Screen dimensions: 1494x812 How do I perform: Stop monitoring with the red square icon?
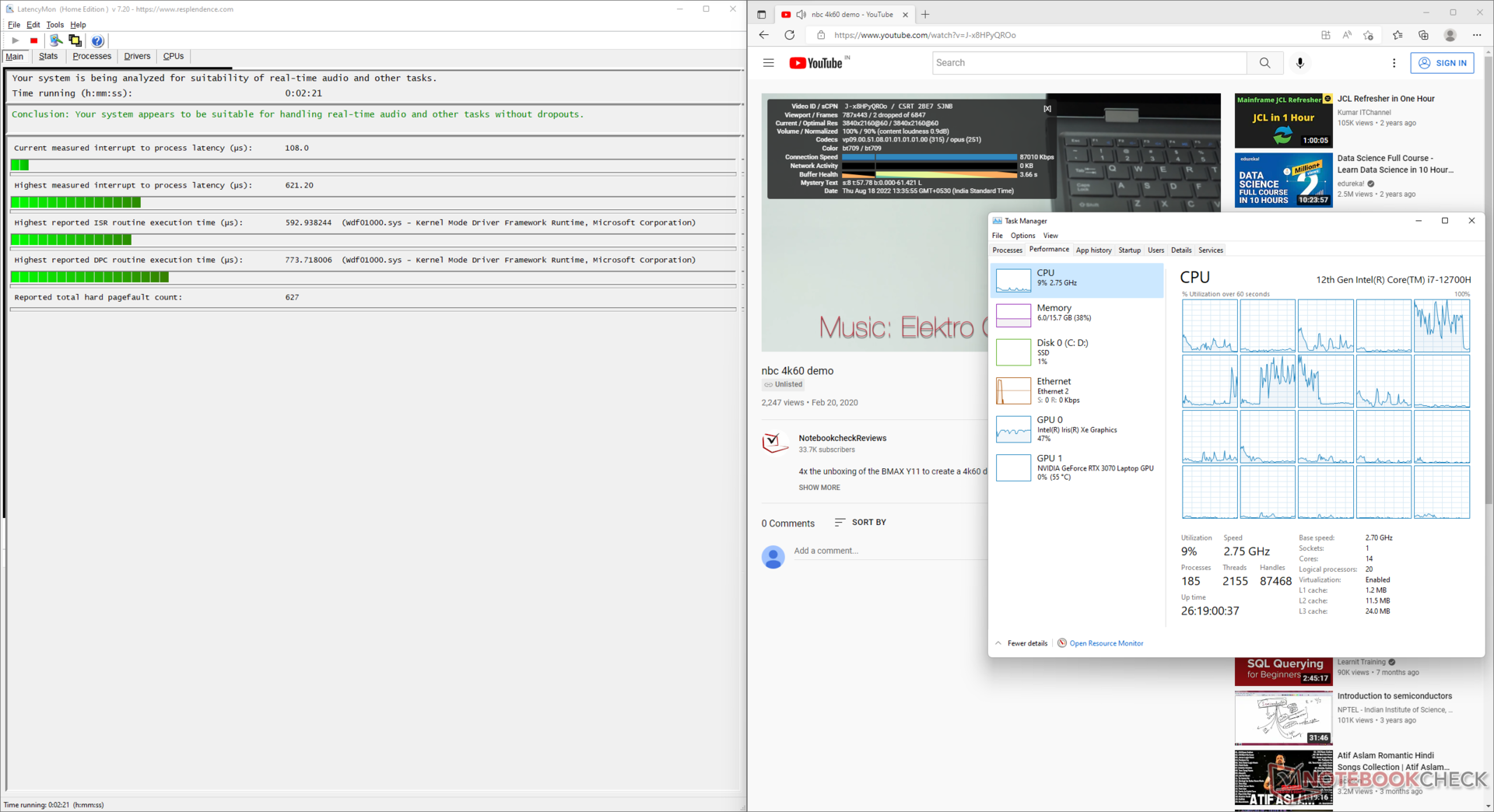tap(33, 40)
